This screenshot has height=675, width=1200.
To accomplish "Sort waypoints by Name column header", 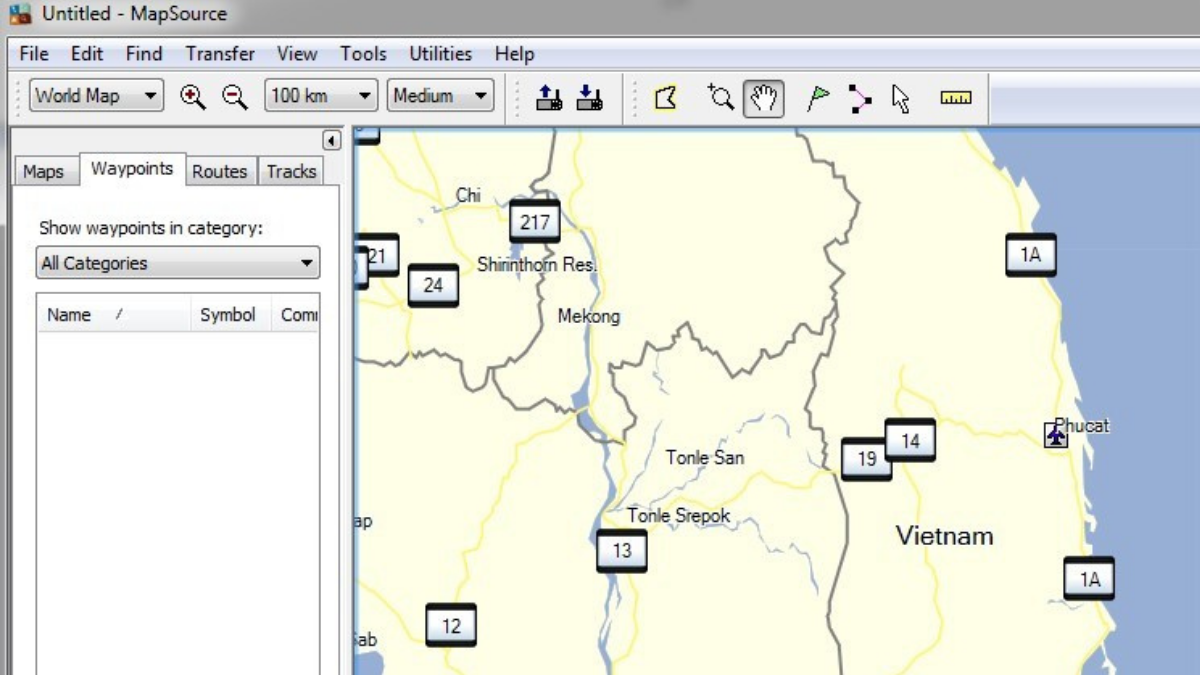I will pyautogui.click(x=114, y=315).
